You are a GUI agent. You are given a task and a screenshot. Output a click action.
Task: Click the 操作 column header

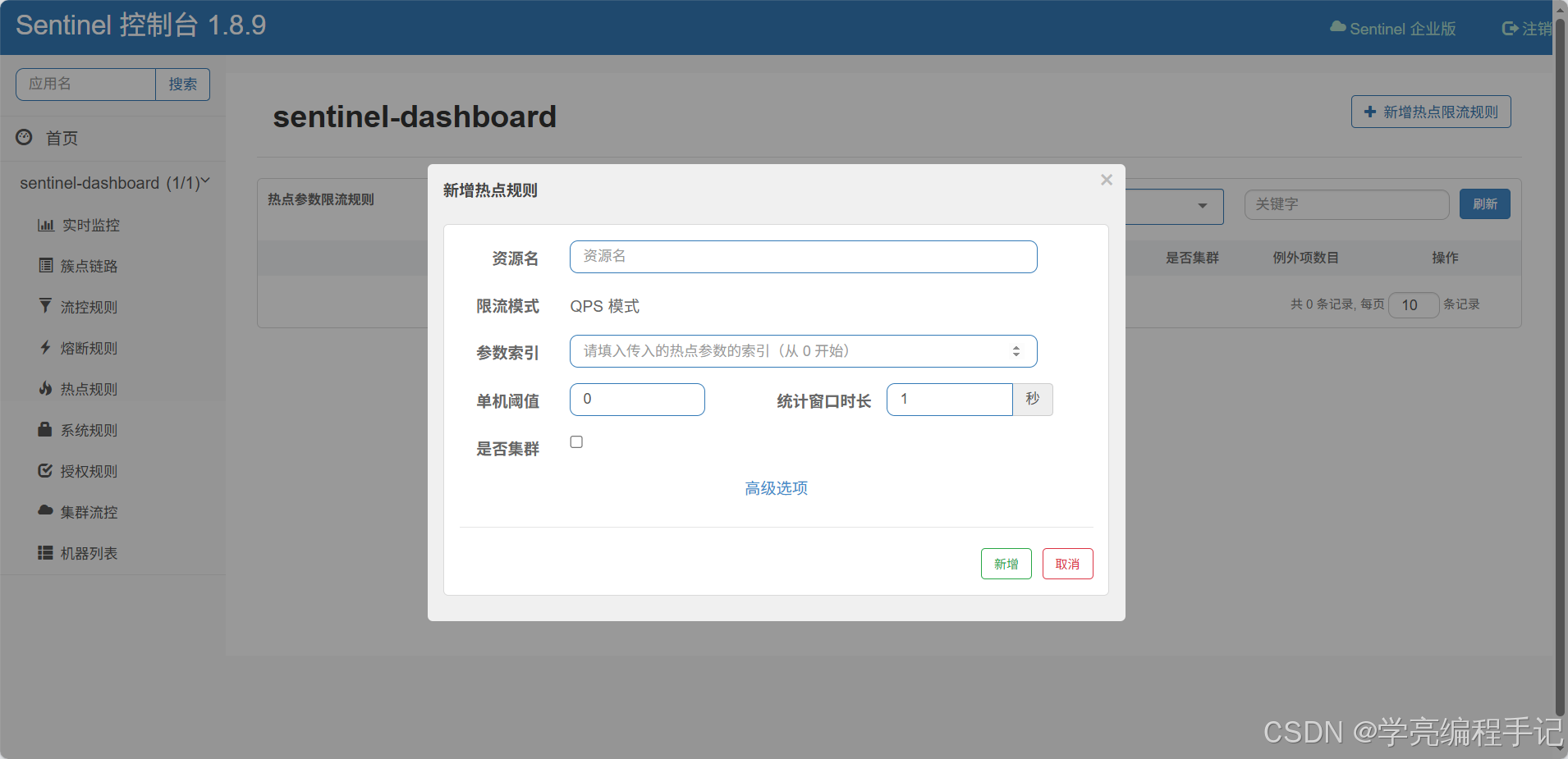[x=1445, y=258]
